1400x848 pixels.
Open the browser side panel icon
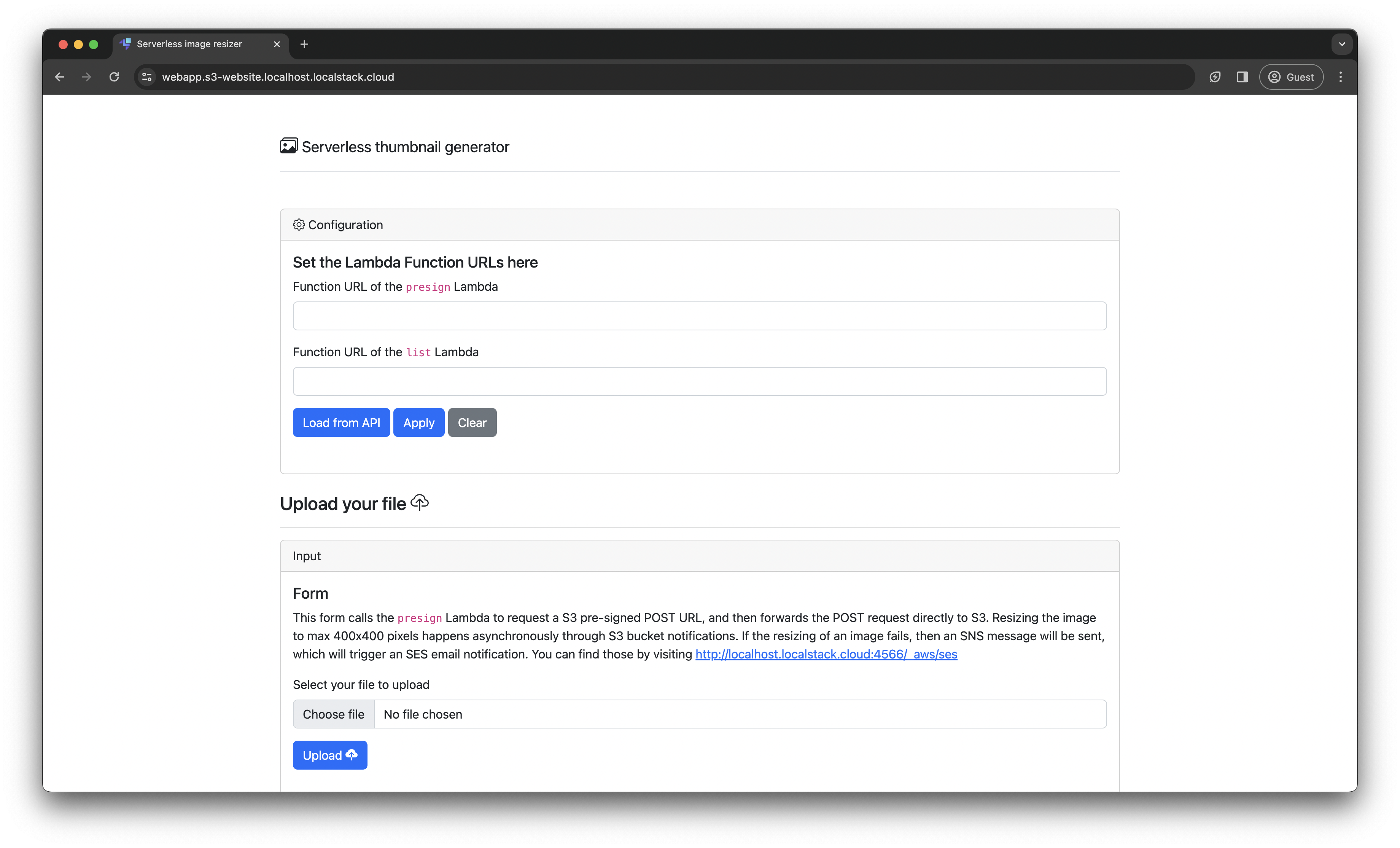1242,77
